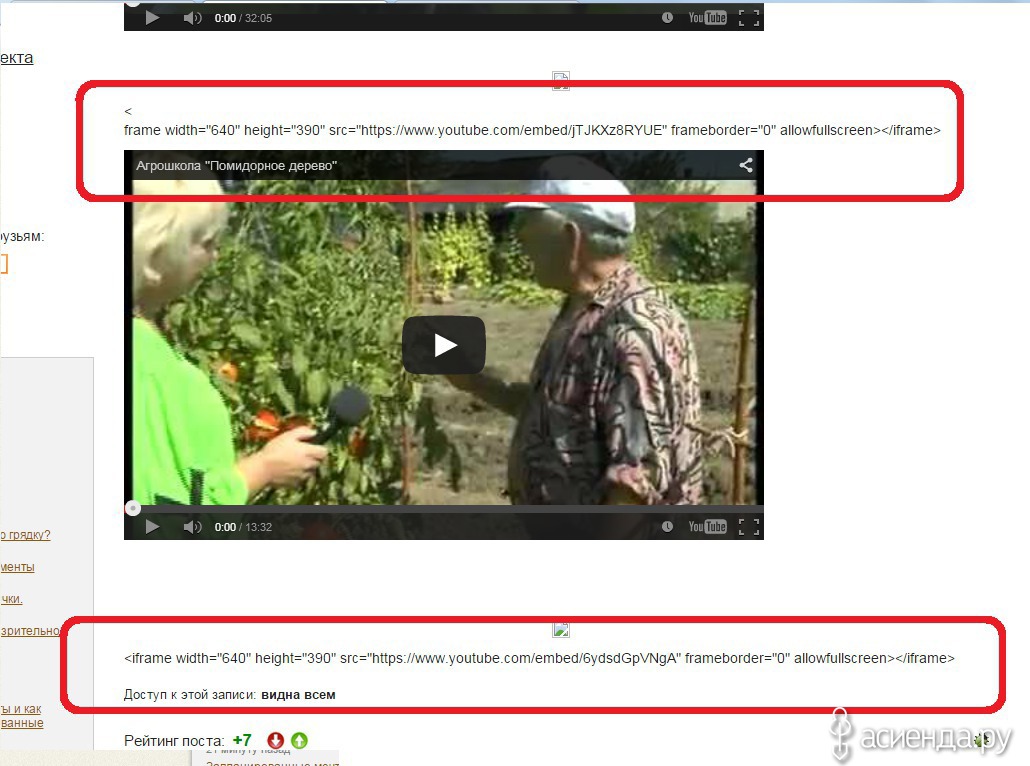
Task: Click the progress scrubber of the 13:32 video
Action: (133, 508)
